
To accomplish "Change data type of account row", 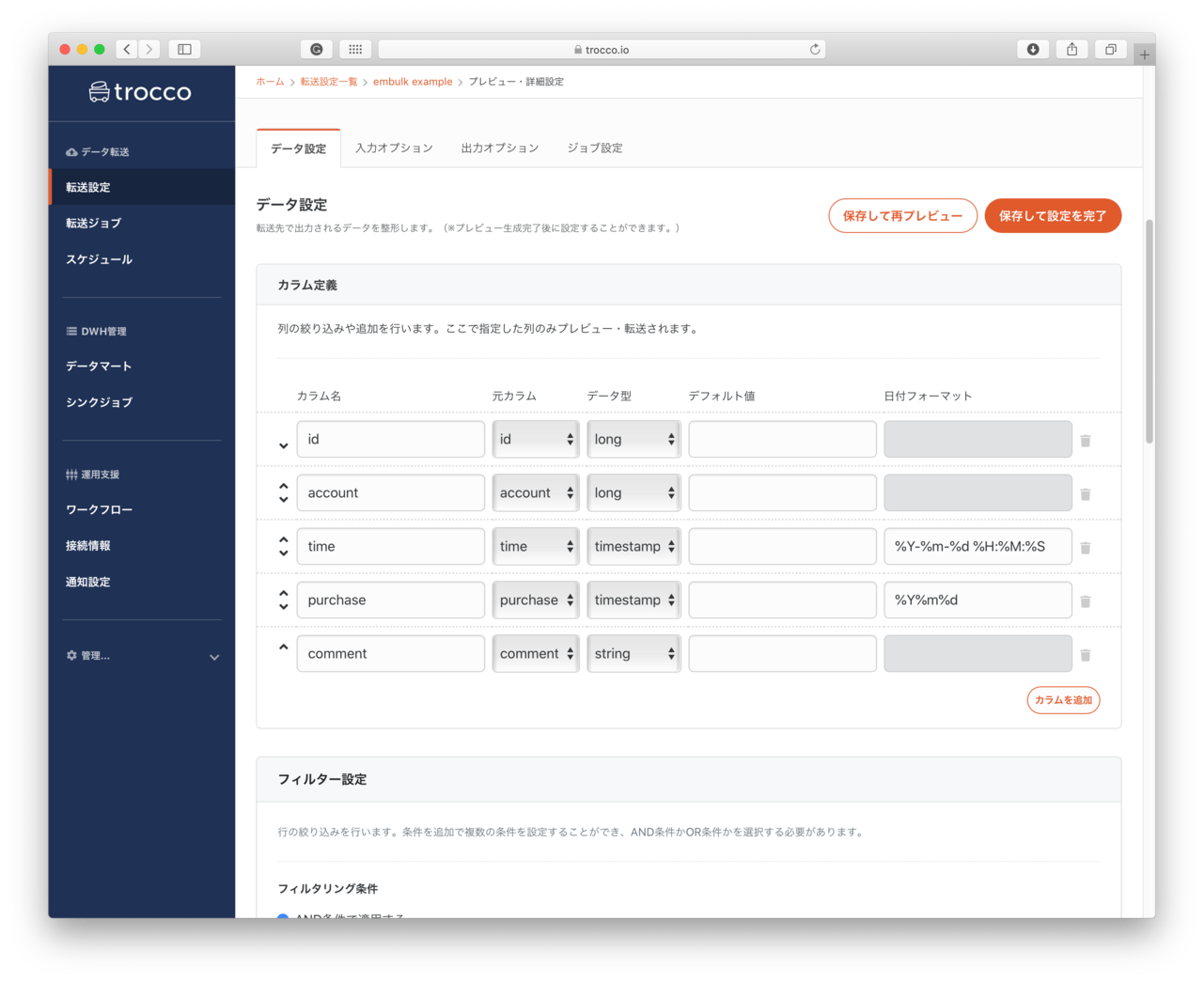I will coord(633,492).
